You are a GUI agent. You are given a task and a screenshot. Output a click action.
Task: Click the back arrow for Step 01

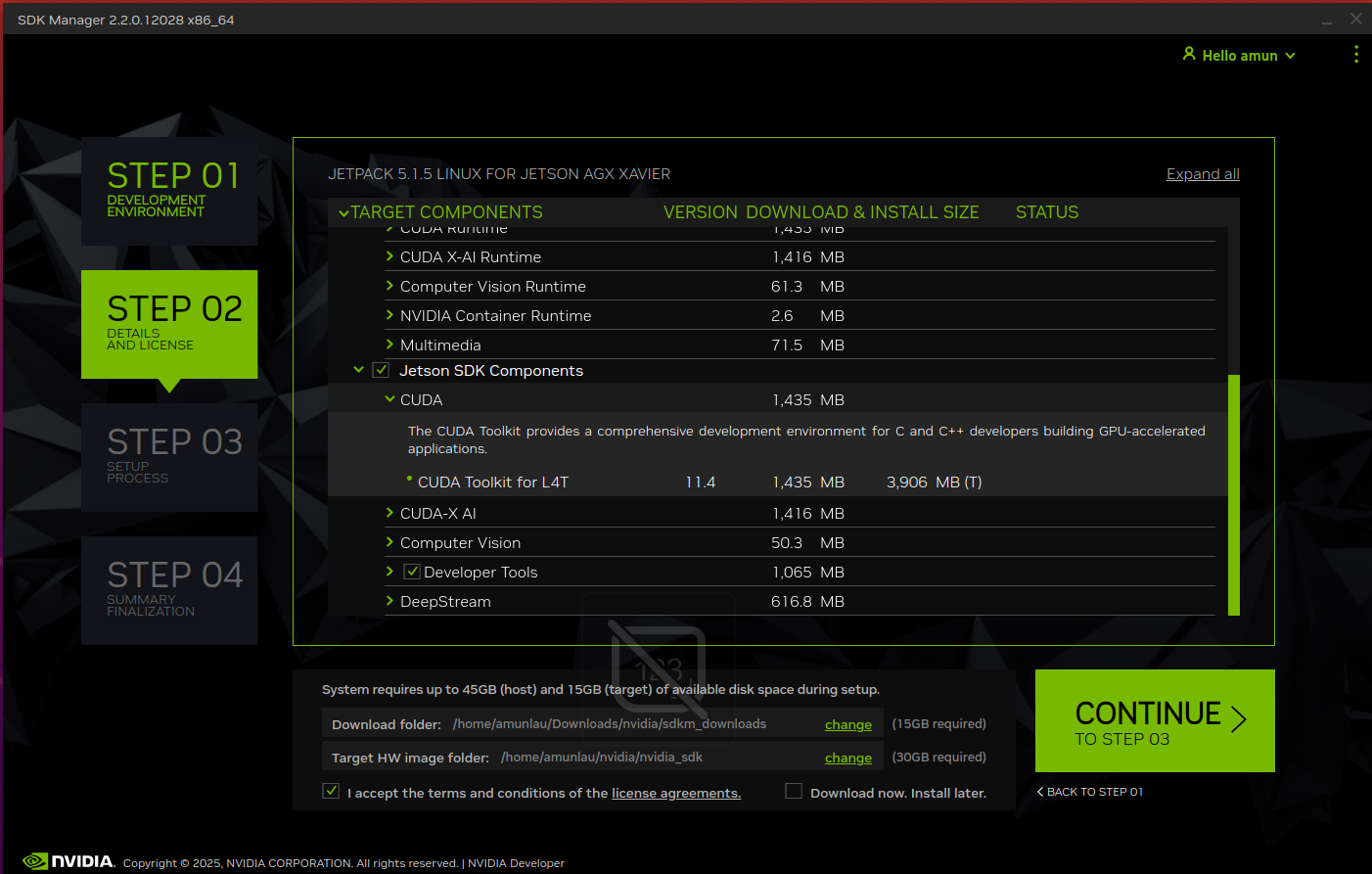pyautogui.click(x=1040, y=792)
